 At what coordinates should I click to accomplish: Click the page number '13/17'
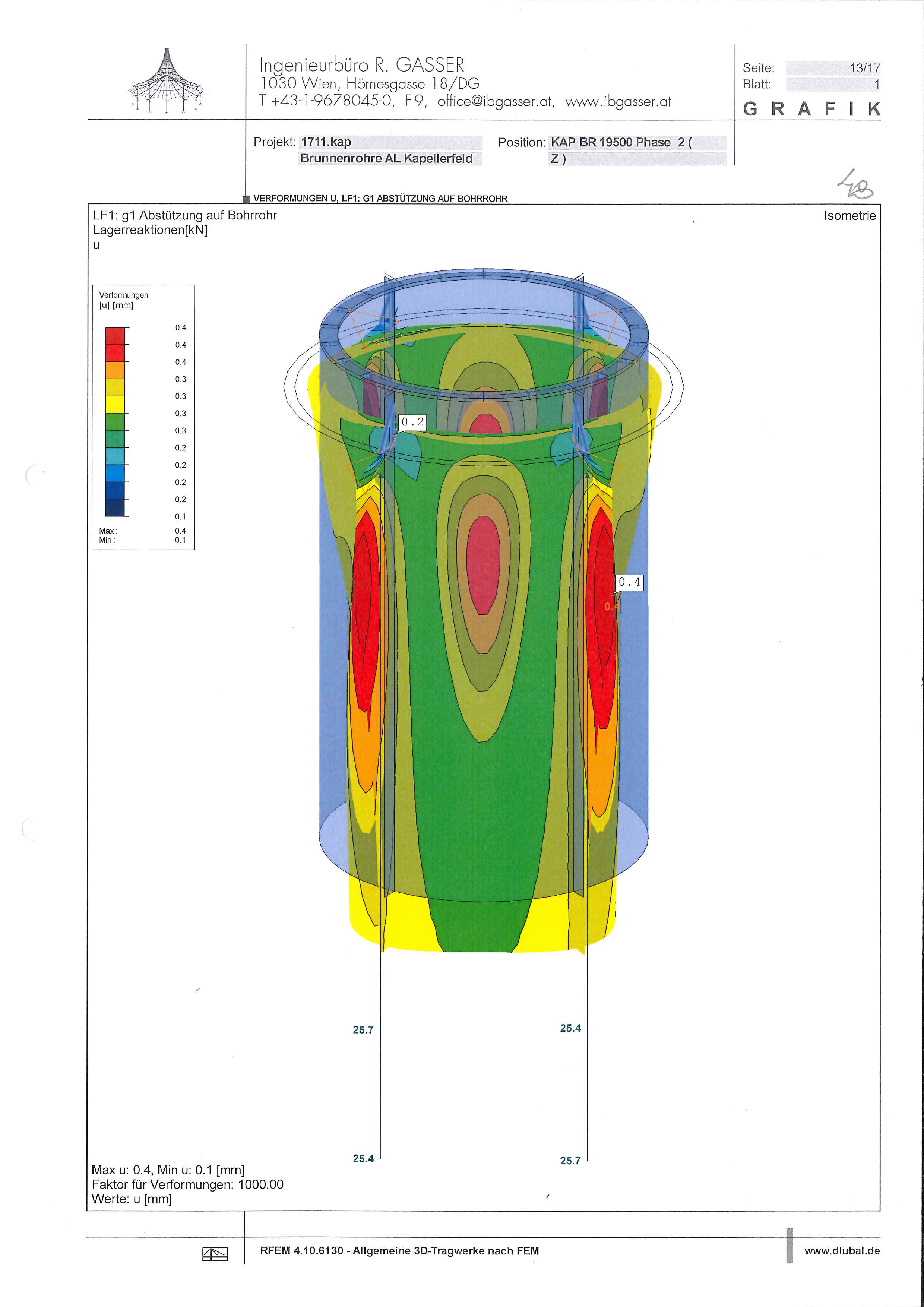865,68
